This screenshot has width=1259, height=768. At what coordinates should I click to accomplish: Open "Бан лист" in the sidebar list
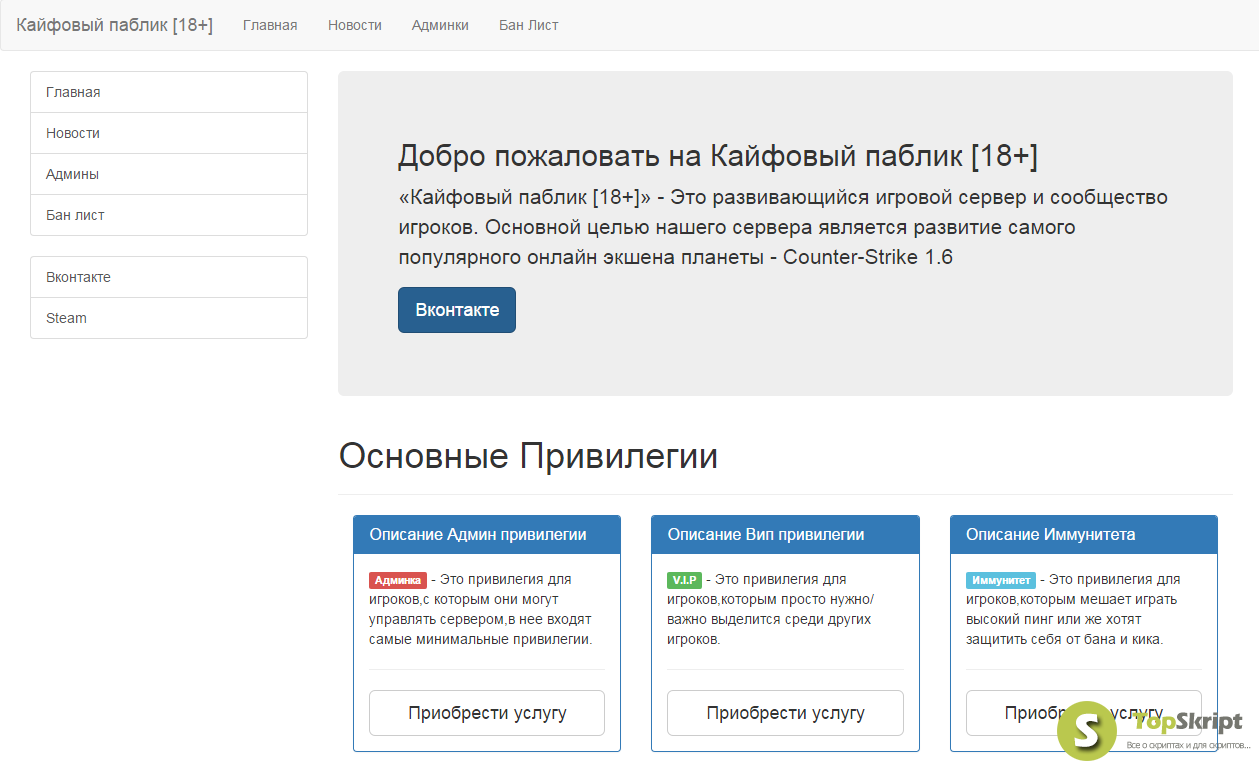(x=169, y=215)
